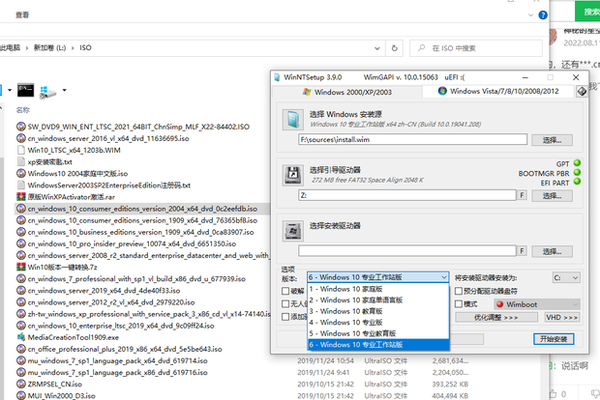Choose 5 - Windows 10 专业教育版
The height and width of the screenshot is (400, 600).
[378, 333]
